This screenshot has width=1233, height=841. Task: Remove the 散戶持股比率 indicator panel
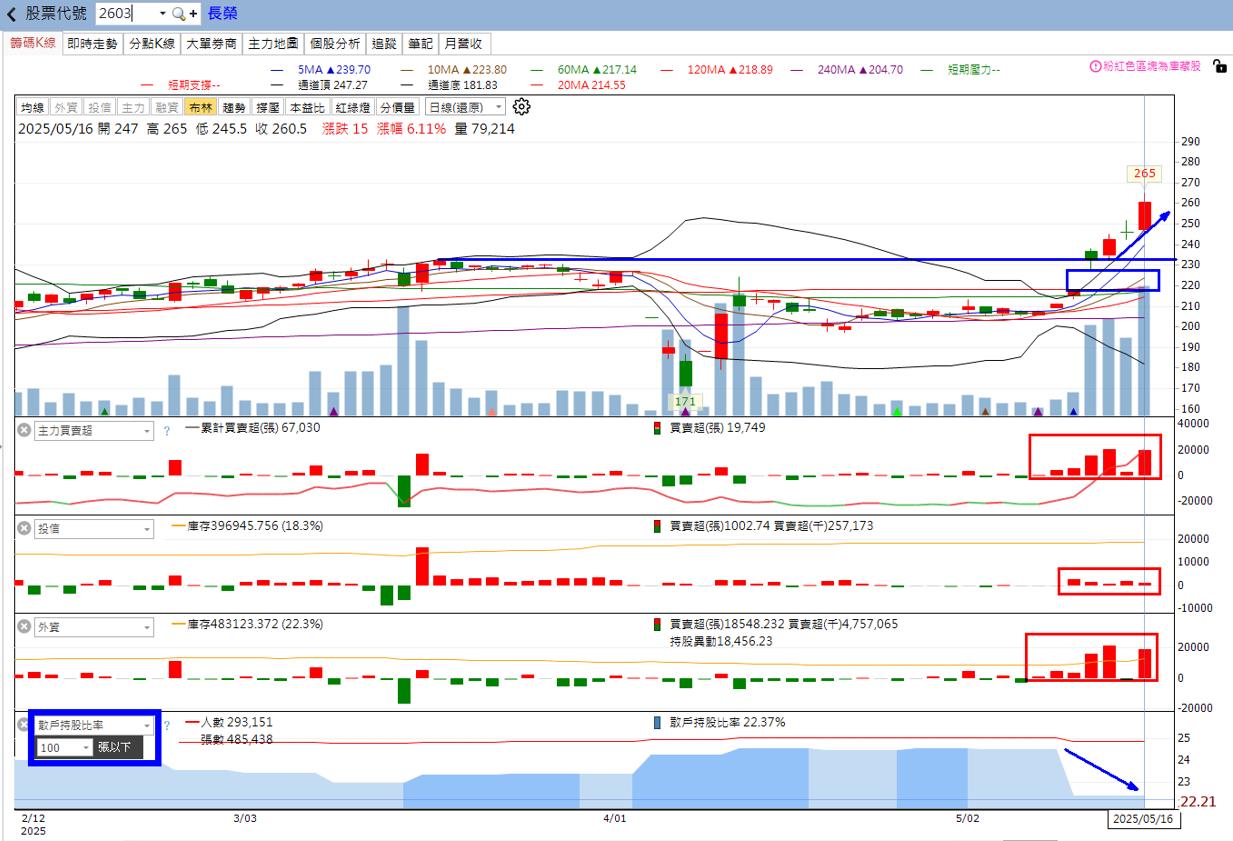(24, 724)
